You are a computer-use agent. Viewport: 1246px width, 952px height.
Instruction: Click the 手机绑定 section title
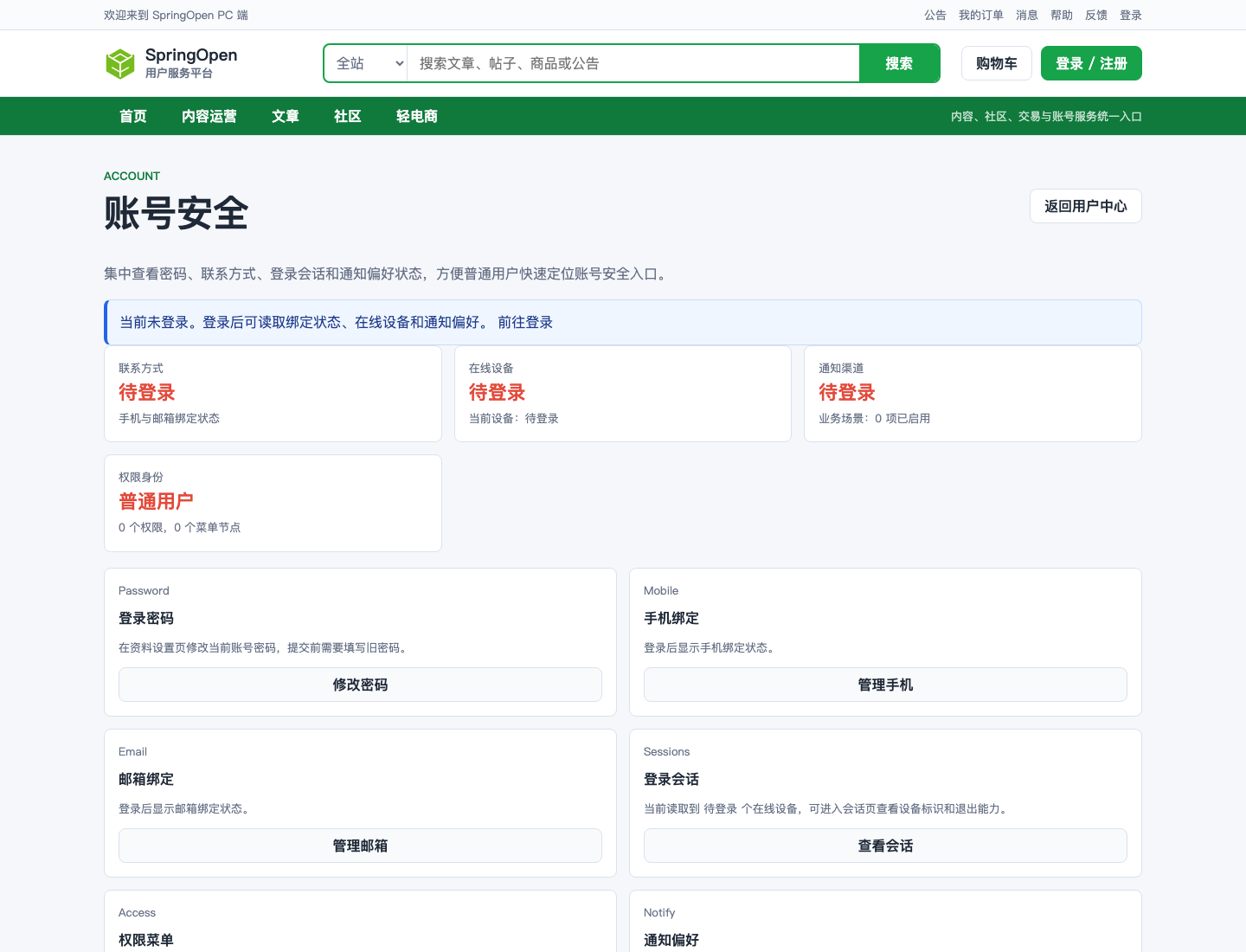click(671, 618)
